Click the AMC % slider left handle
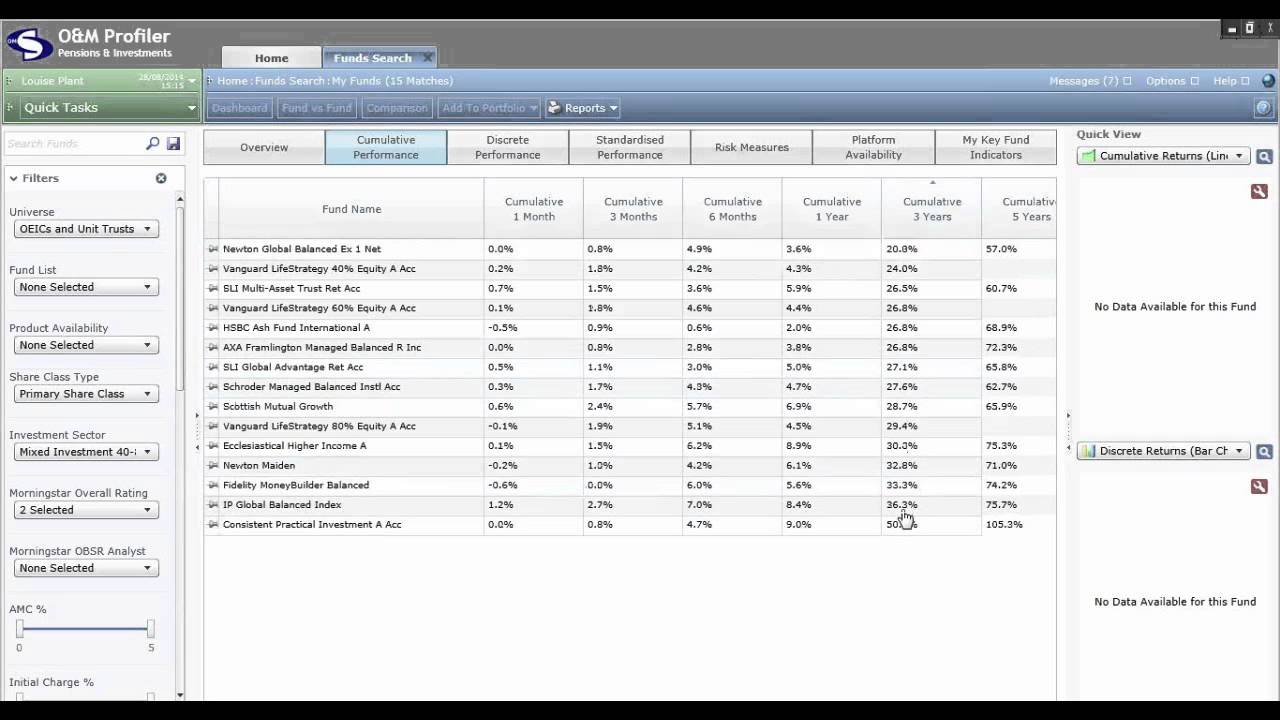Image resolution: width=1280 pixels, height=720 pixels. point(19,629)
